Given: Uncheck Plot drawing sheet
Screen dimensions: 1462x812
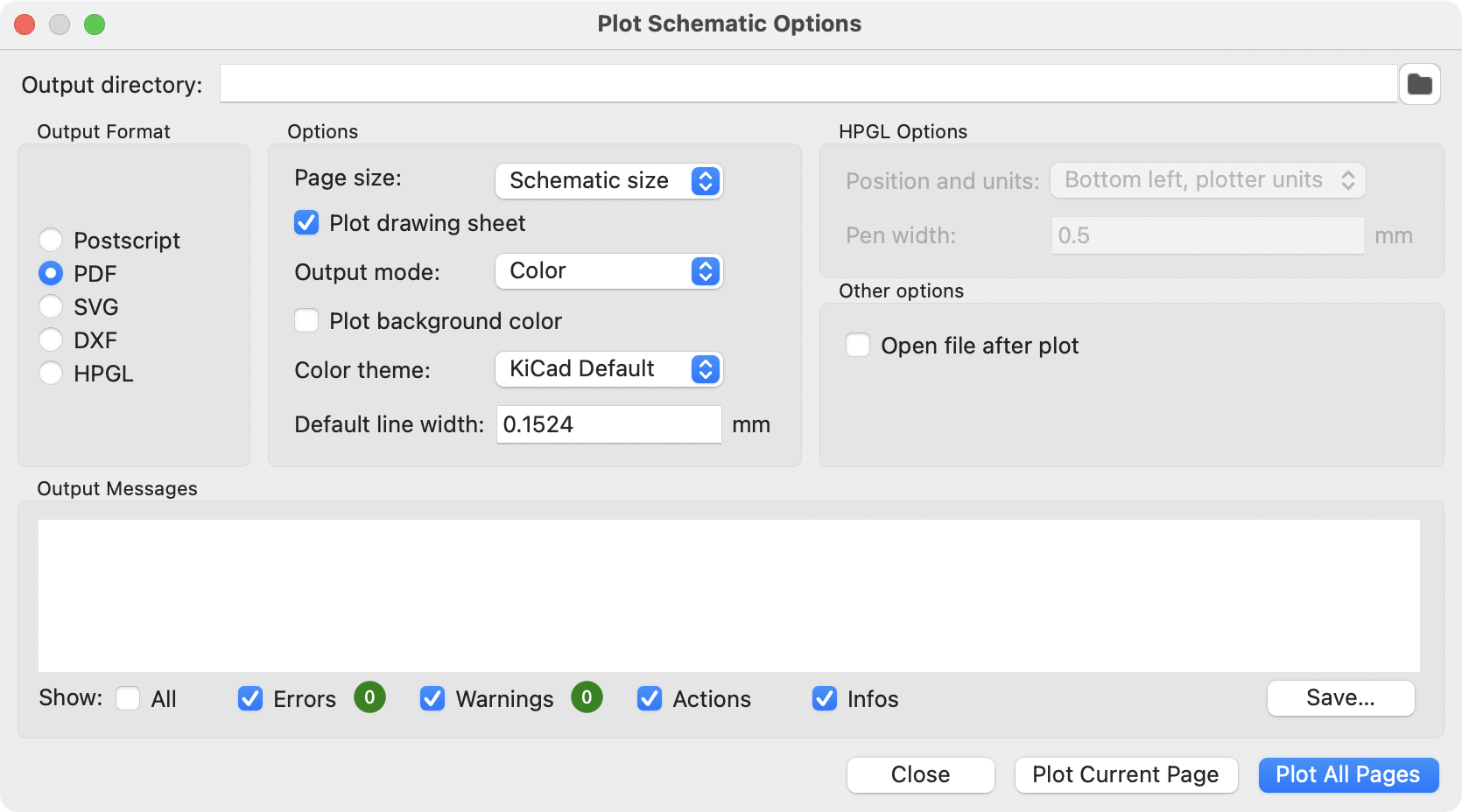Looking at the screenshot, I should [306, 223].
